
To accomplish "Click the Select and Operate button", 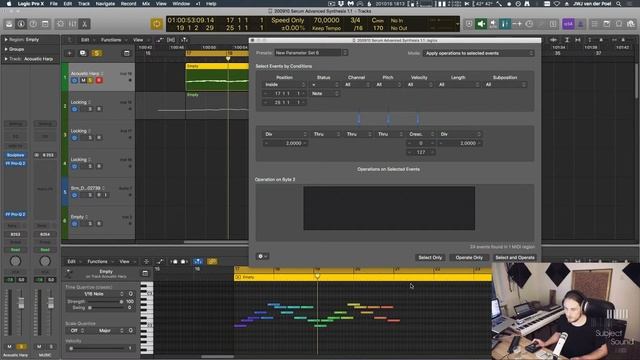I will coord(515,258).
